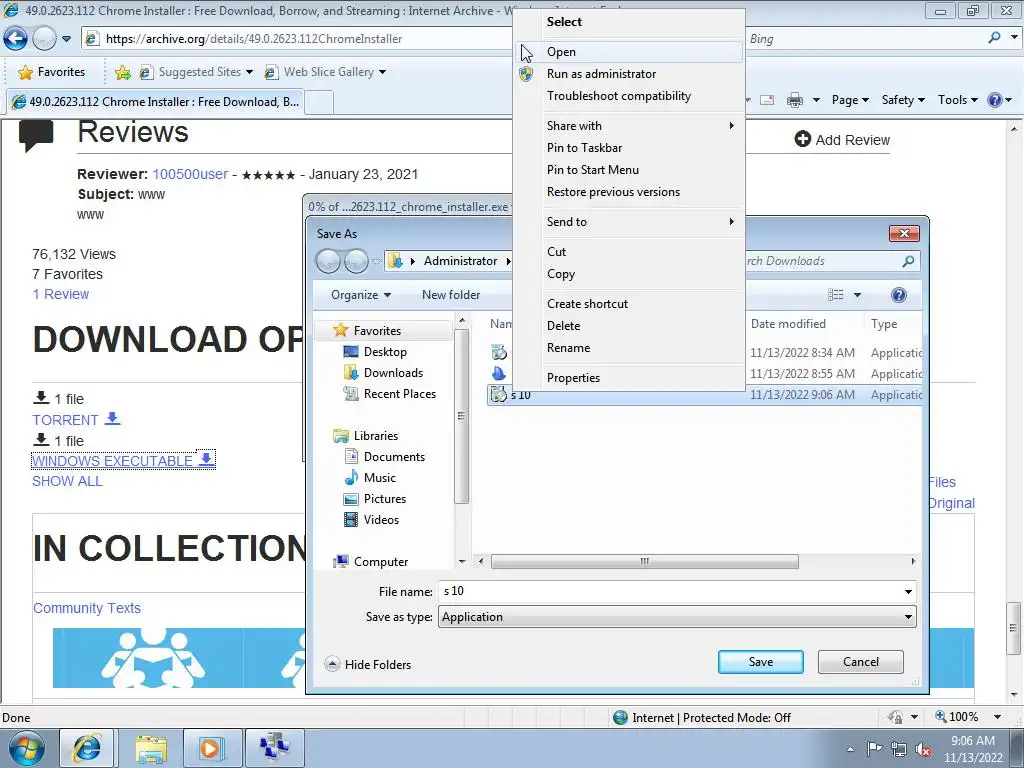Image resolution: width=1024 pixels, height=768 pixels.
Task: Click Save button in Save As dialog
Action: 761,662
